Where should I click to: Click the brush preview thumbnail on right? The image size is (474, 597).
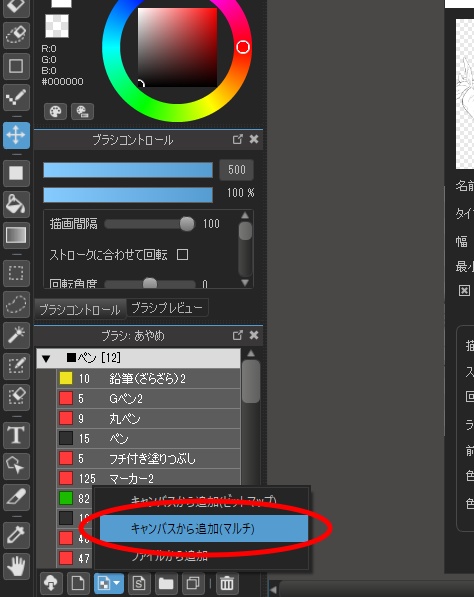pyautogui.click(x=465, y=94)
